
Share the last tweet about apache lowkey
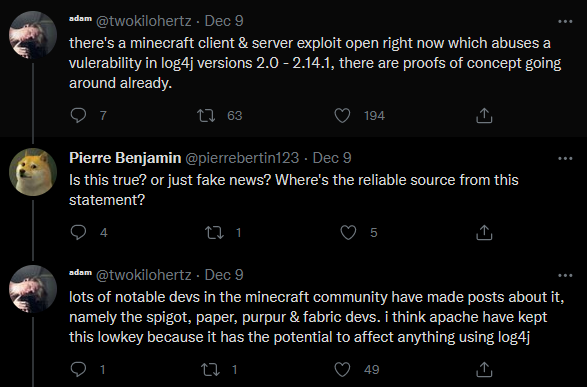pyautogui.click(x=484, y=369)
